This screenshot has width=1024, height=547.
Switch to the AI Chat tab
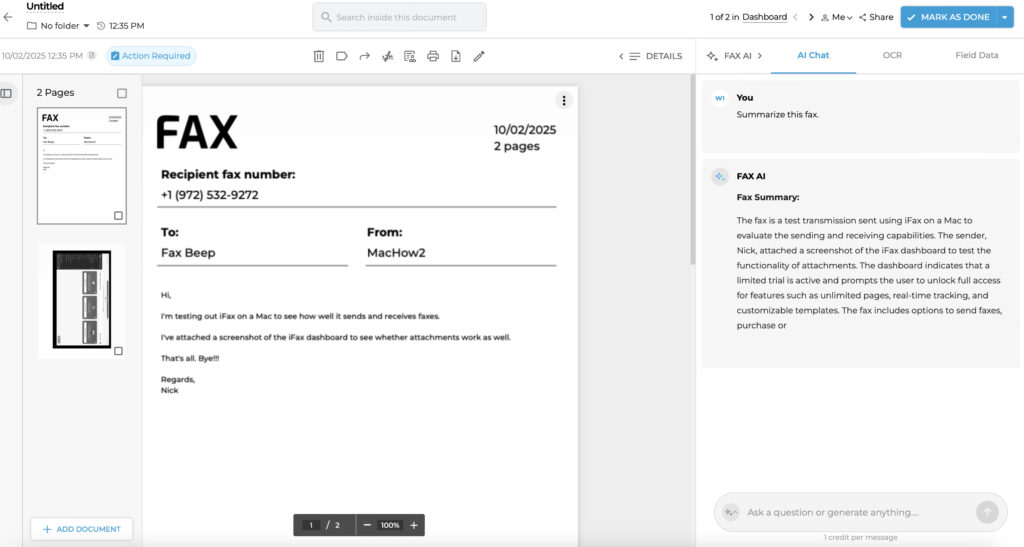[x=813, y=55]
